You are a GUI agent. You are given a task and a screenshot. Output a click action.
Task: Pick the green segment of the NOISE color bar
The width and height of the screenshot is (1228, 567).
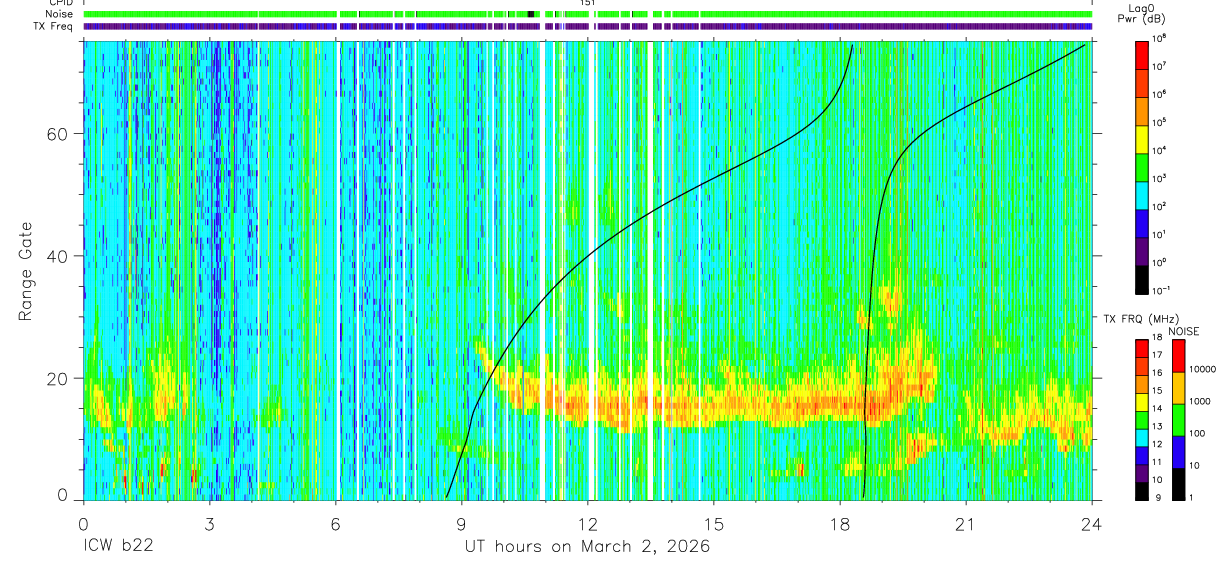pyautogui.click(x=1177, y=420)
